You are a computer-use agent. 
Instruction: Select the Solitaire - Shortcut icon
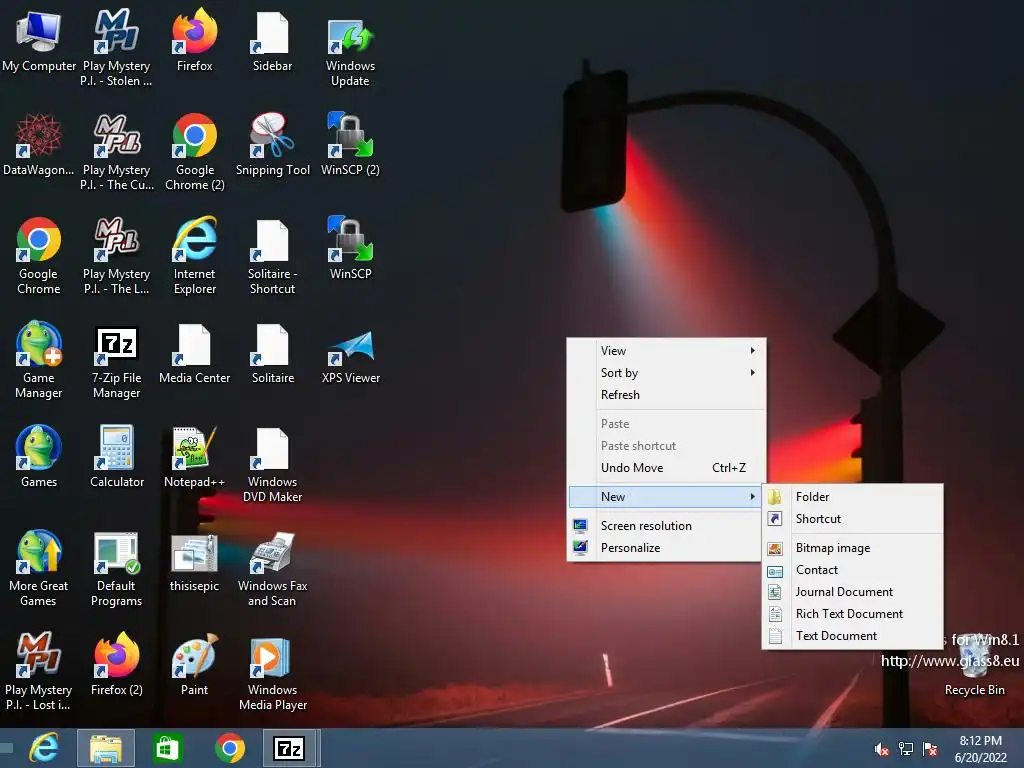[x=272, y=255]
